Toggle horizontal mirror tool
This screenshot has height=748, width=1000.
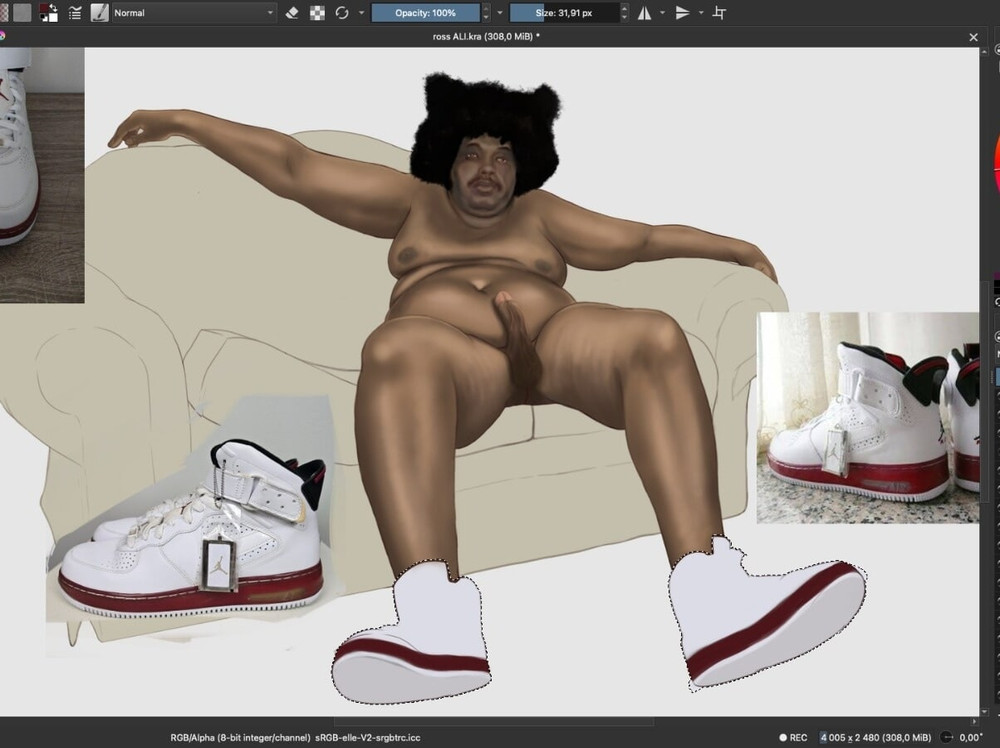[645, 13]
